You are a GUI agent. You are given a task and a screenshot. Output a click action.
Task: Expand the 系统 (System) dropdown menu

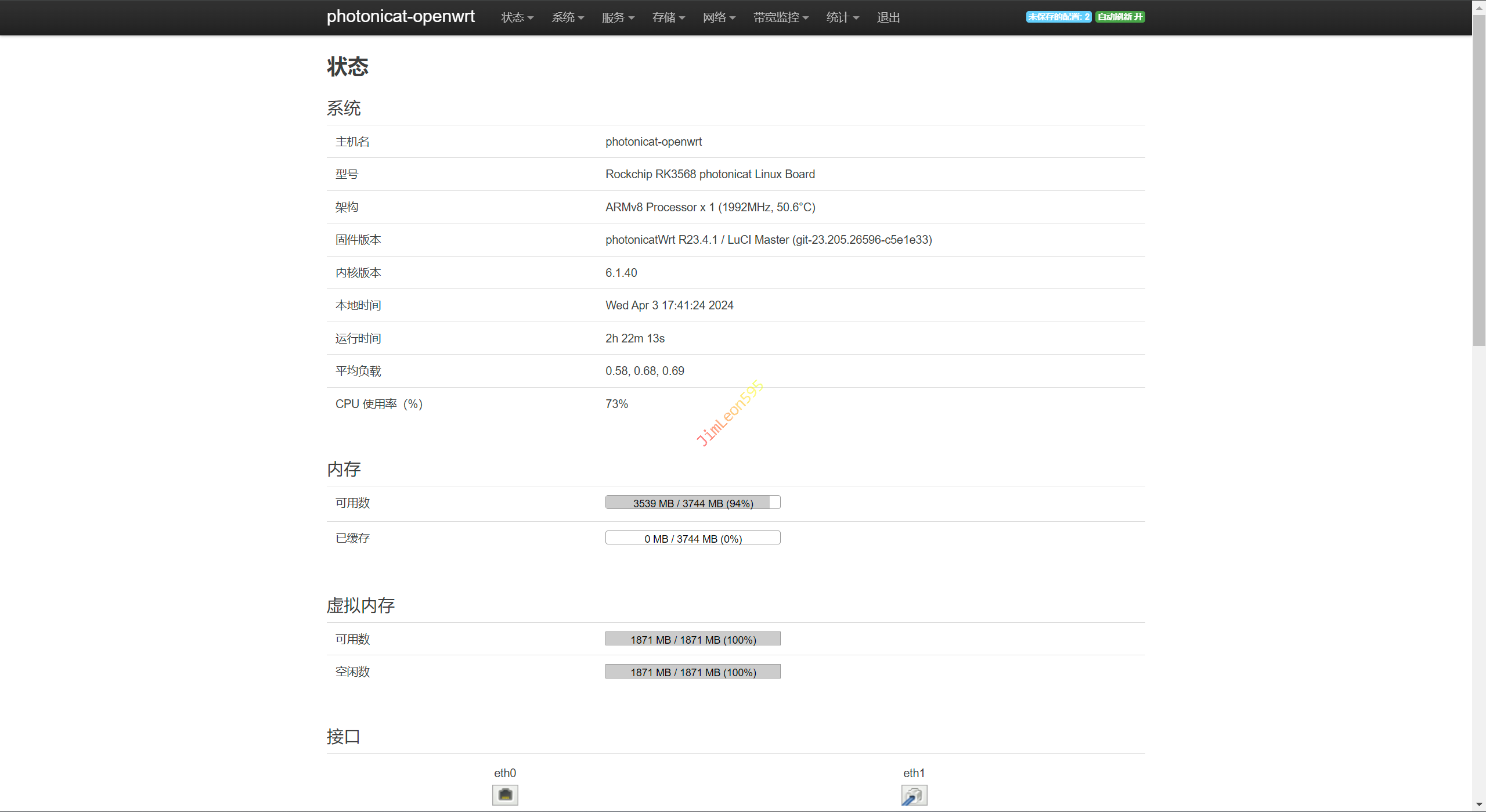coord(567,17)
